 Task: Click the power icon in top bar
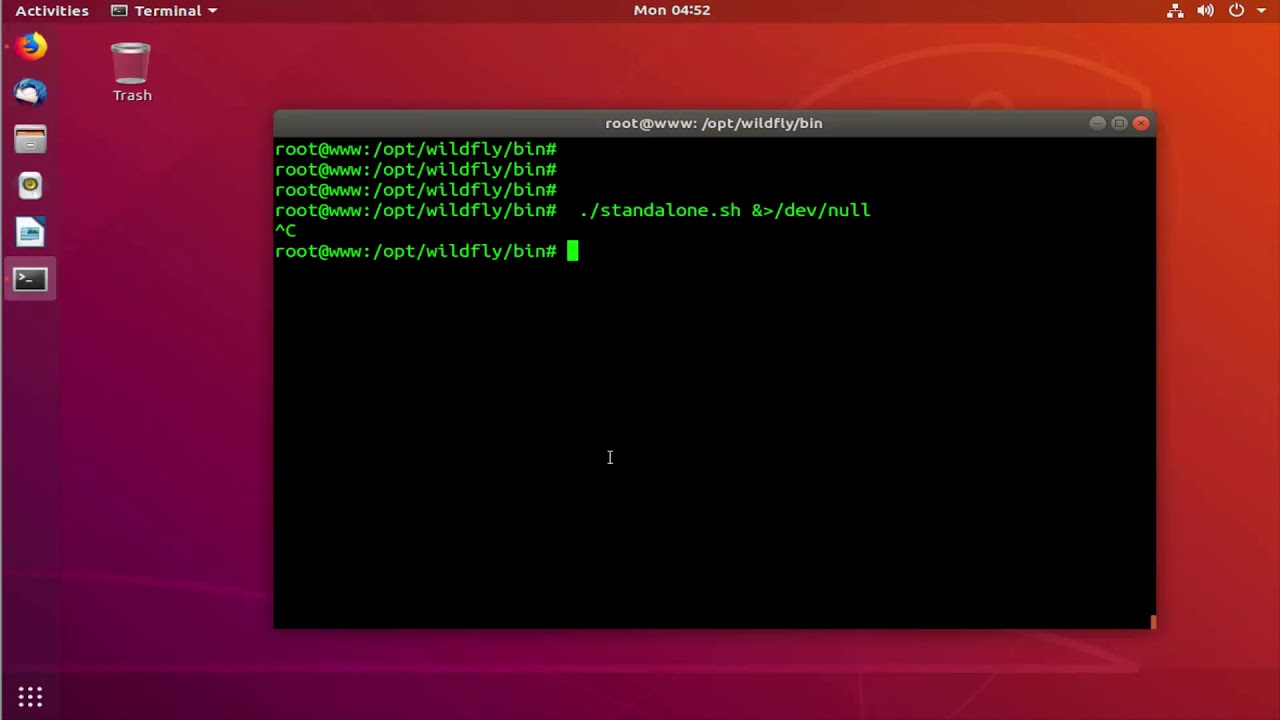pos(1236,10)
